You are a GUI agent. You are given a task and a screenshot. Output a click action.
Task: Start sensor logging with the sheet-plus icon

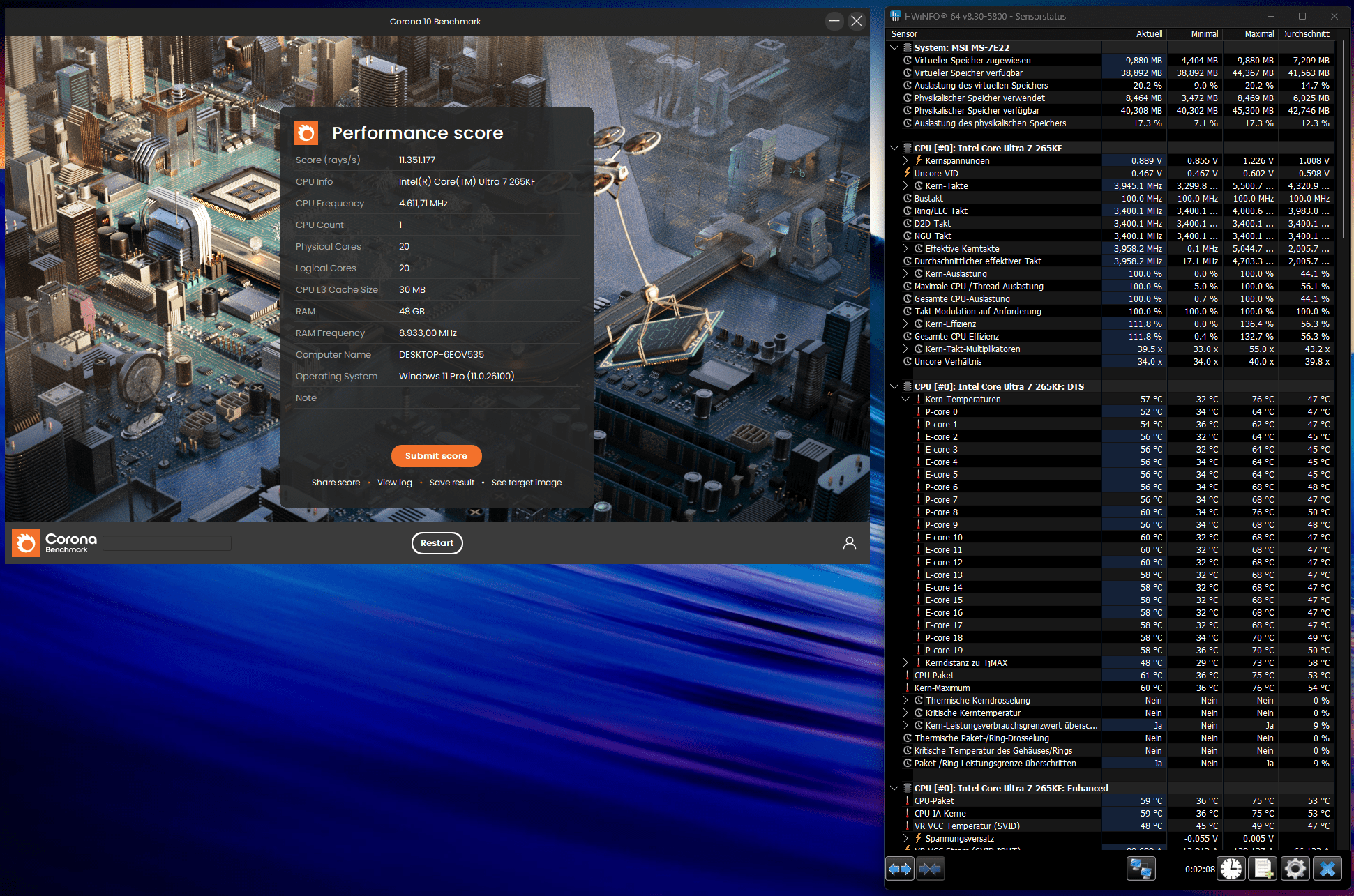(1263, 869)
